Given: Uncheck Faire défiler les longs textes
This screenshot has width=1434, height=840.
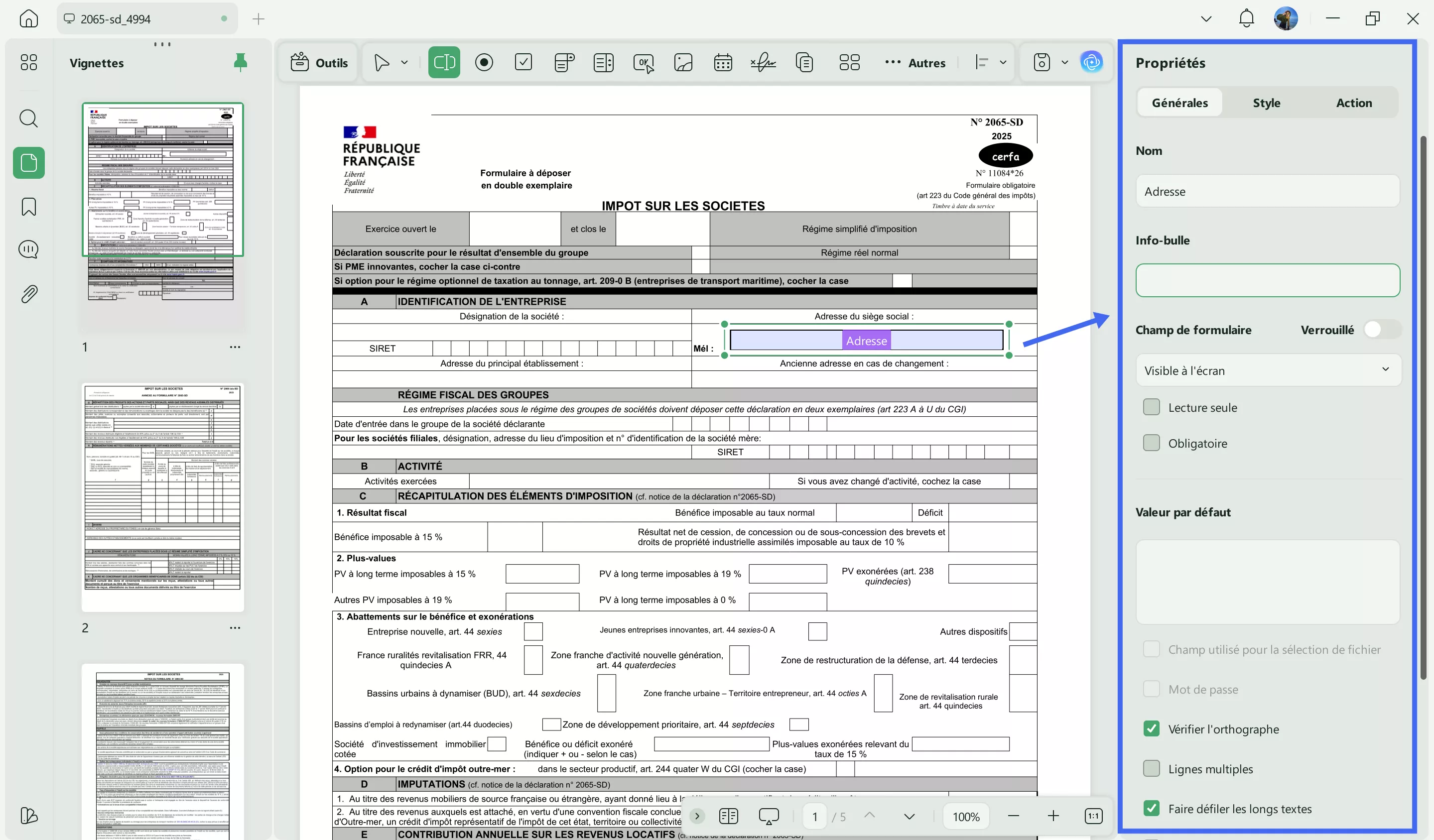Looking at the screenshot, I should [1151, 808].
